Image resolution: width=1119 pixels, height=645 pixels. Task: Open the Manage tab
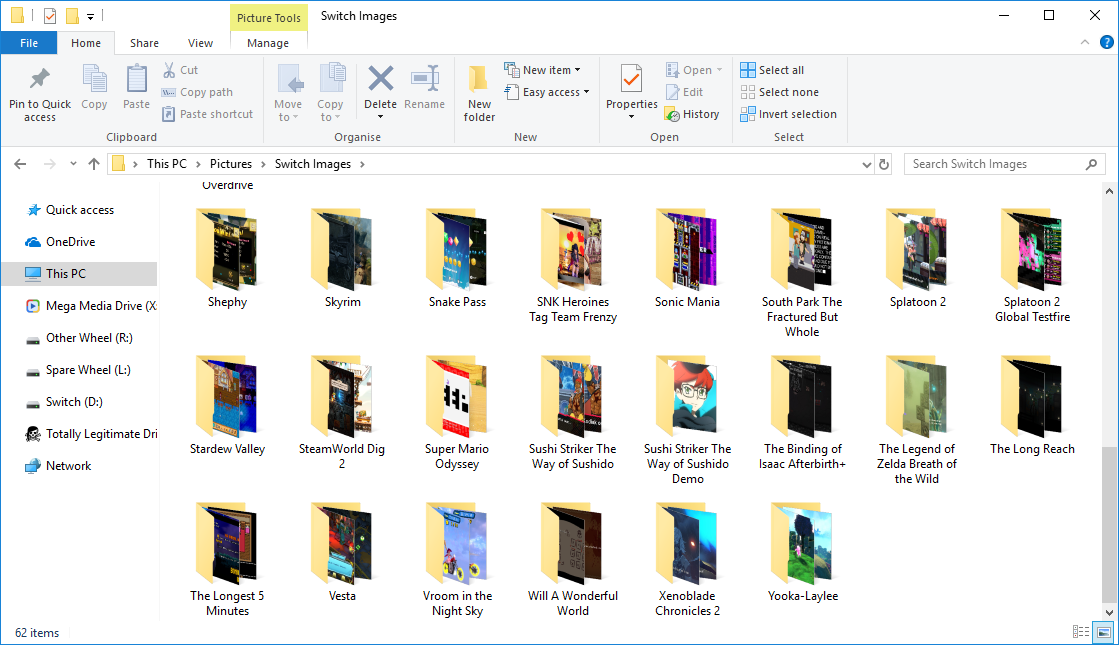coord(268,43)
